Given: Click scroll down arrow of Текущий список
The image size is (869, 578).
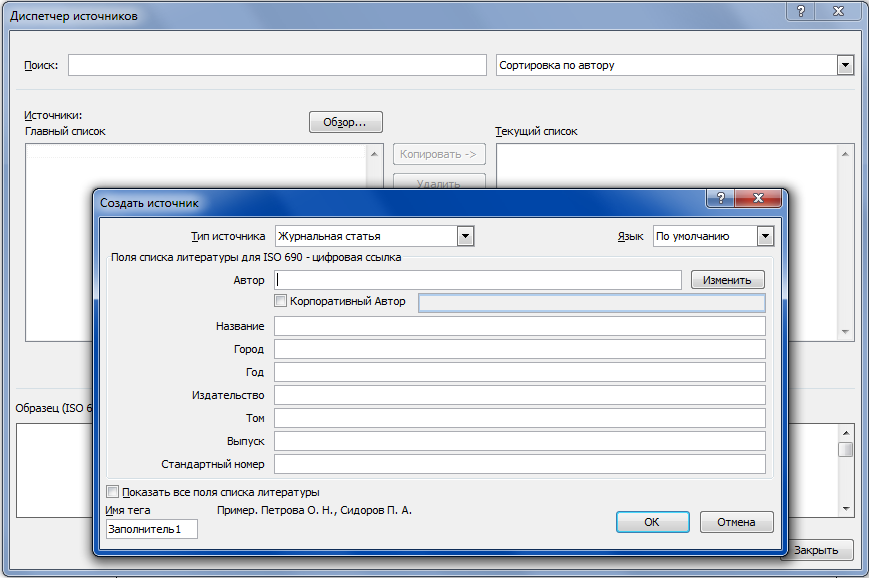Looking at the screenshot, I should (845, 332).
